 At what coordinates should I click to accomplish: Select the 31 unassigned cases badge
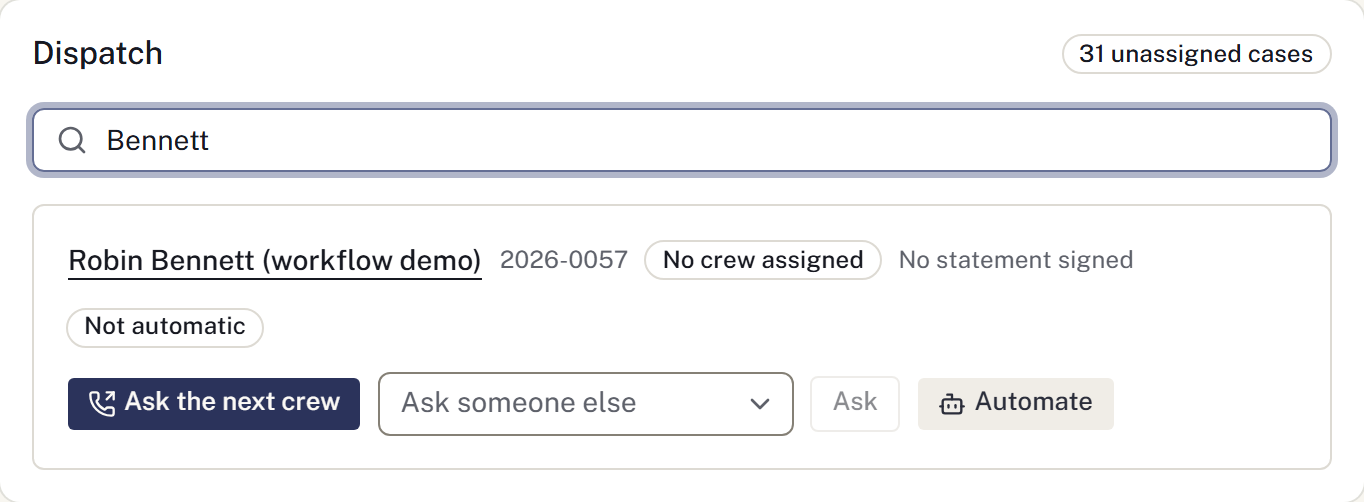coord(1196,54)
